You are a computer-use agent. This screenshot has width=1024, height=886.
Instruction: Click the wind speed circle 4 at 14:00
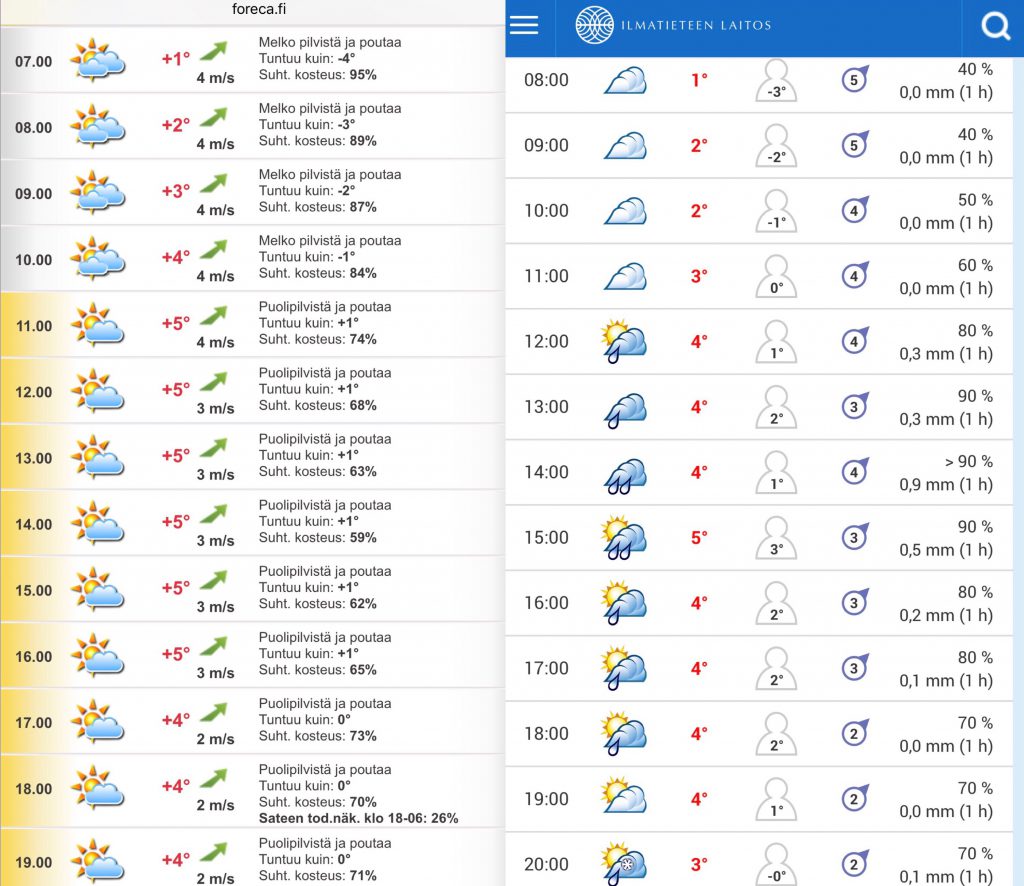855,471
